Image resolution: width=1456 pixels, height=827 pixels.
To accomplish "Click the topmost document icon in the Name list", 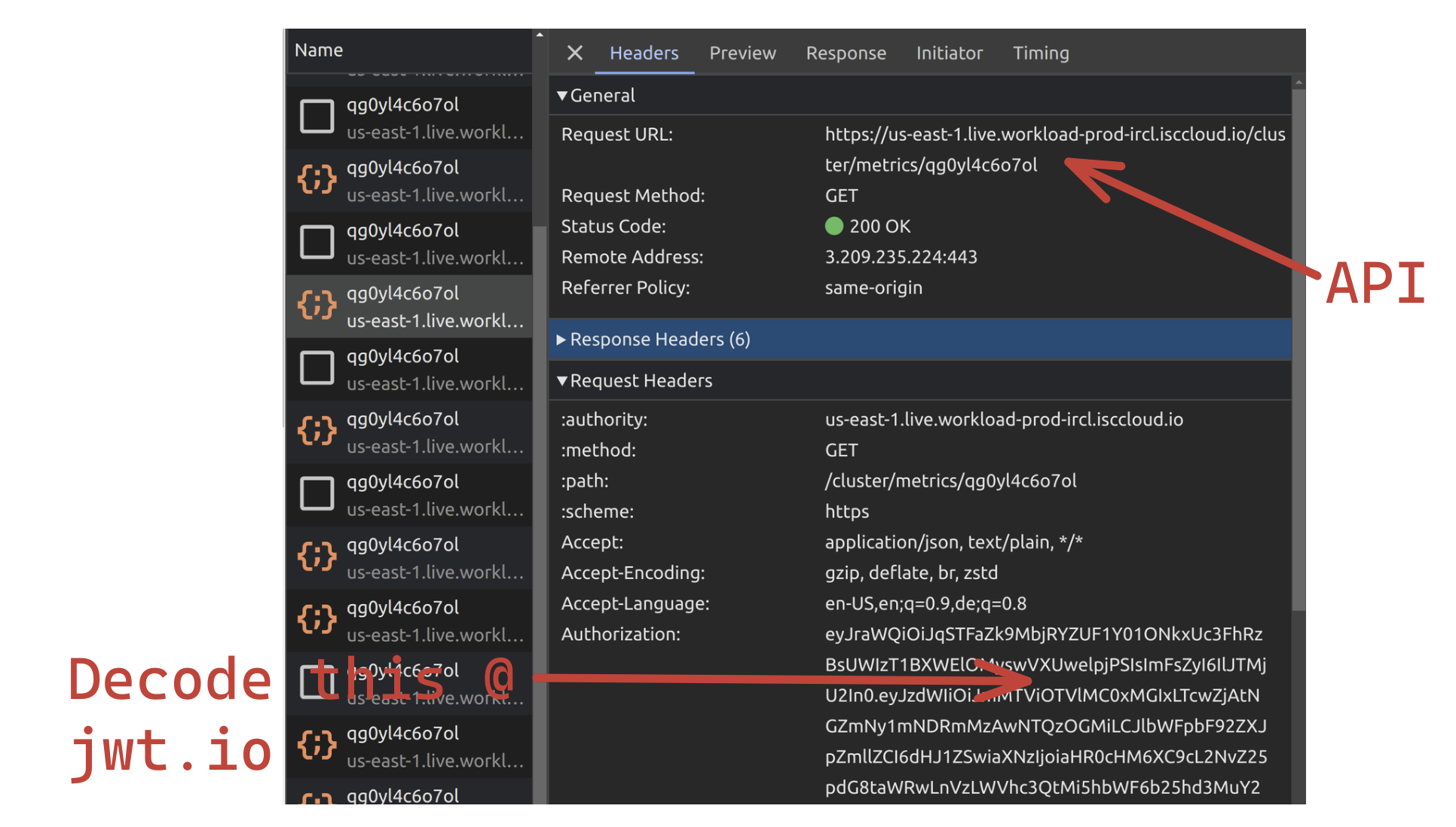I will 317,117.
